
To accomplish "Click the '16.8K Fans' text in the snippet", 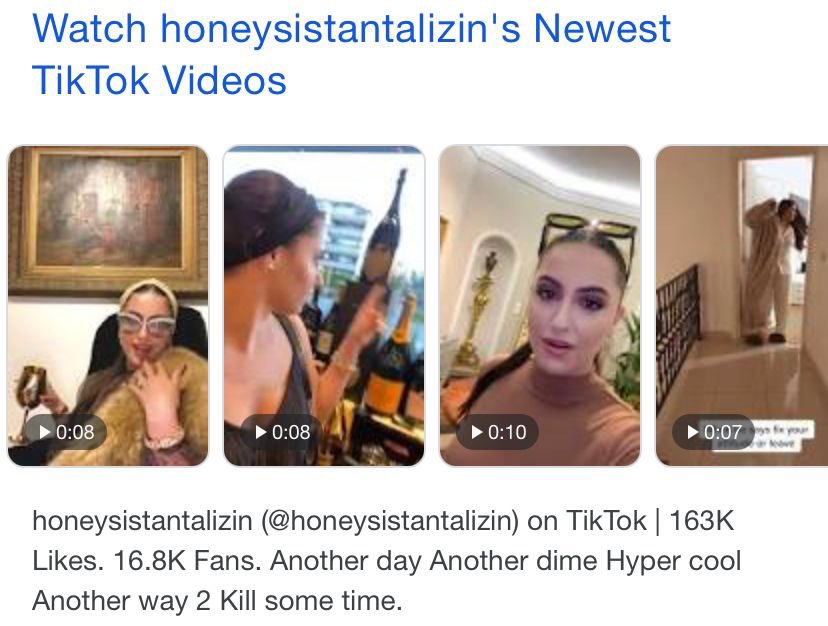I will pyautogui.click(x=187, y=560).
